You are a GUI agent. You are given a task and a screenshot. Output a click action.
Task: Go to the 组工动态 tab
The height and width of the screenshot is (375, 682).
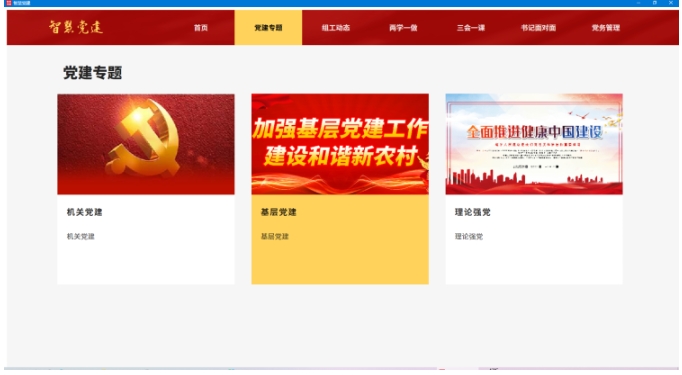335,28
